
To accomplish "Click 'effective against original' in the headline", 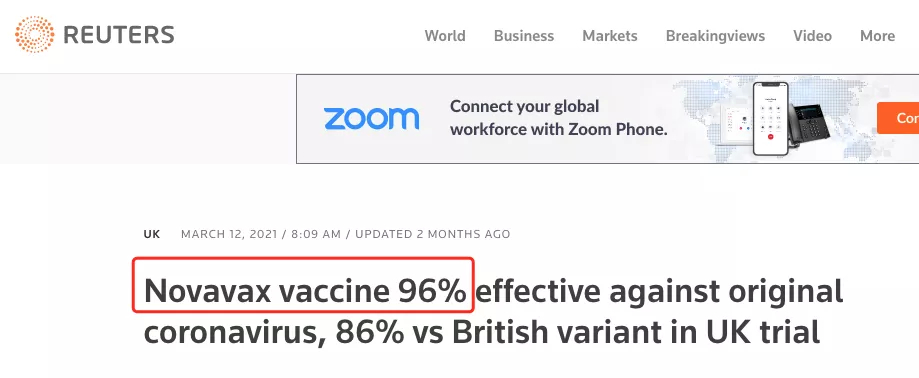I will pos(659,291).
